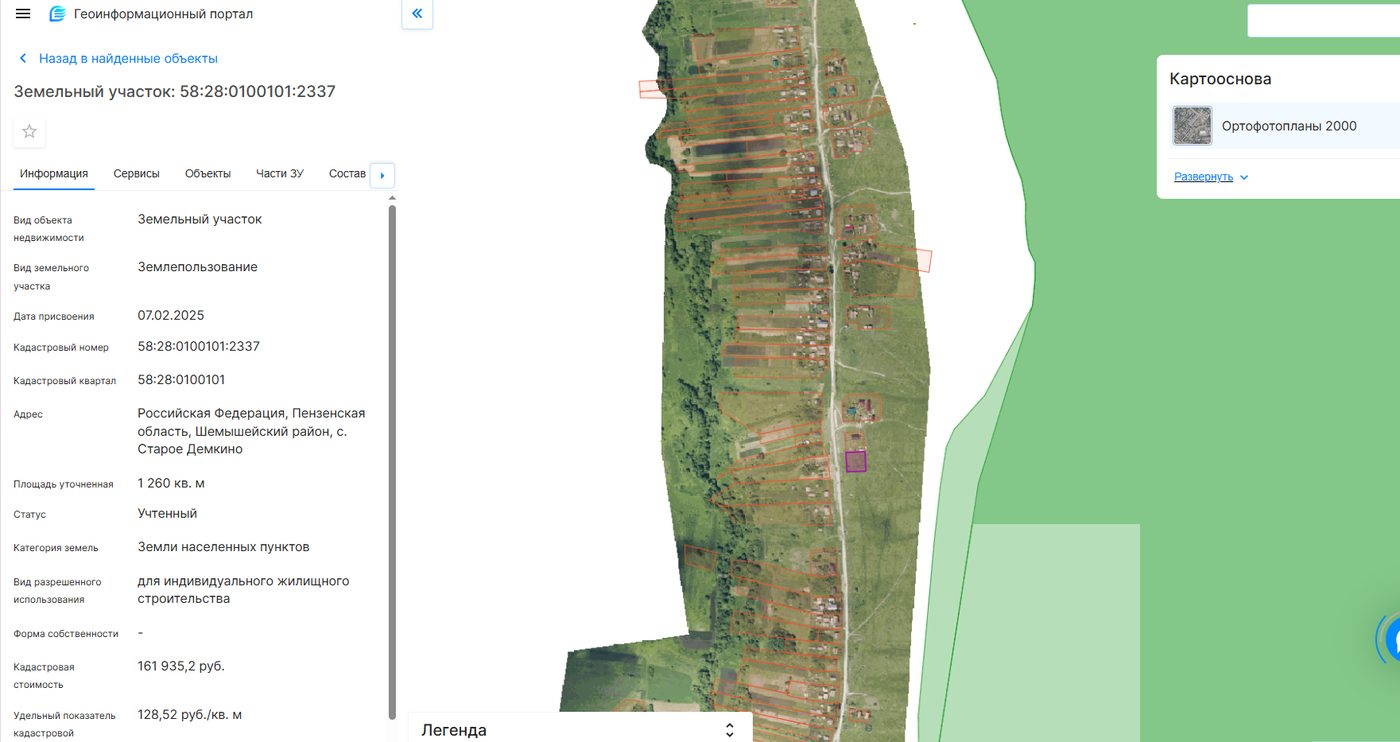Go back with arrow to найденные объекты
The height and width of the screenshot is (742, 1400).
coord(23,59)
